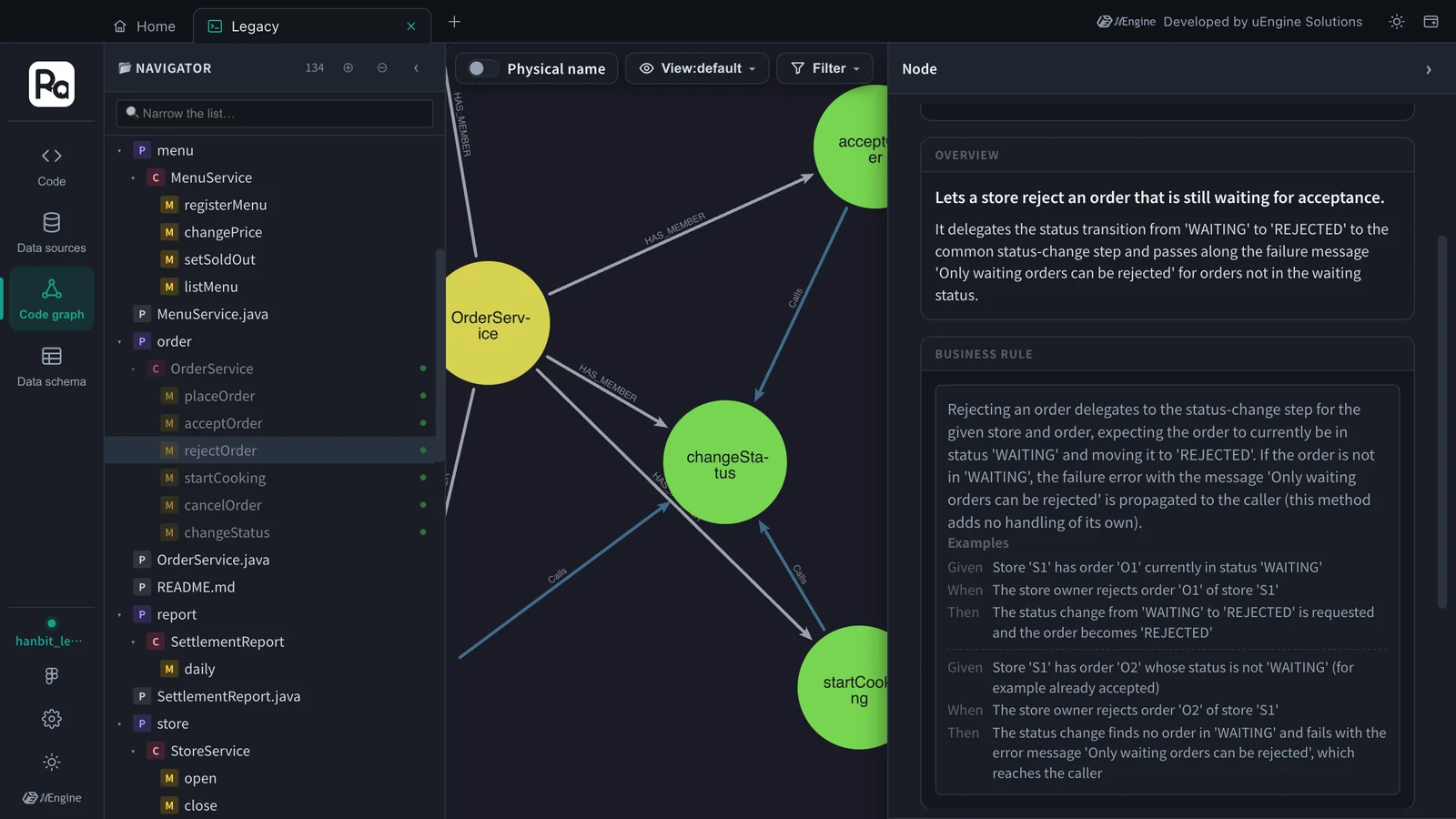Switch to the Home tab

(145, 26)
